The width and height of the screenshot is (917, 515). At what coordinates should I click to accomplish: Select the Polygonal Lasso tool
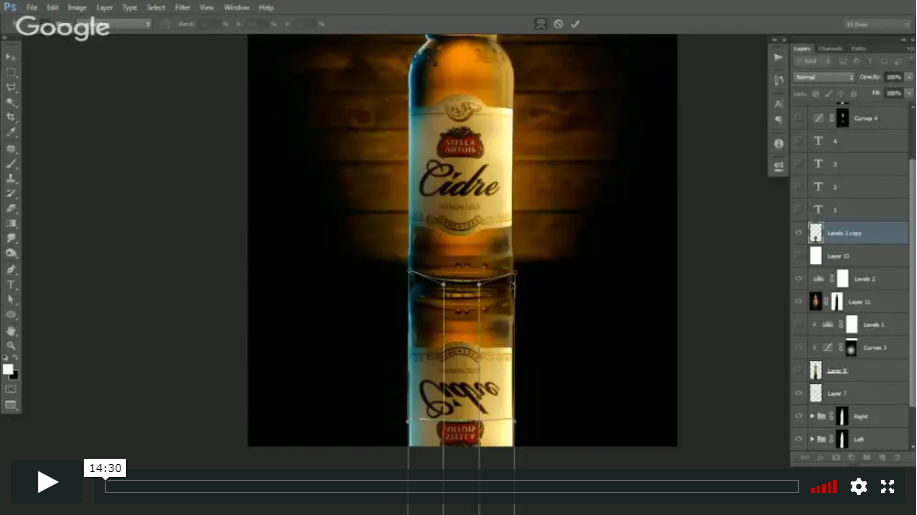coord(11,88)
